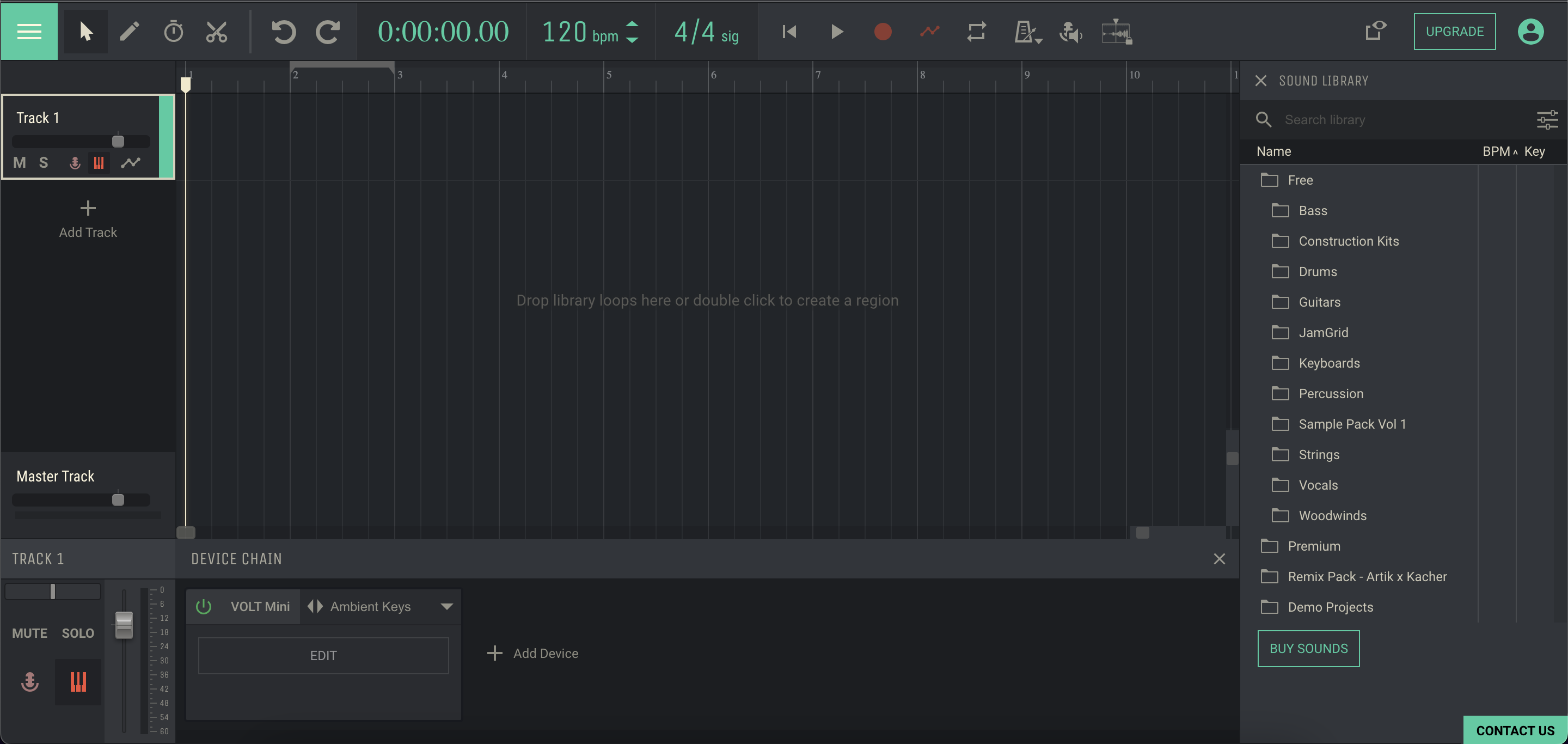Click EDIT on VOLT Mini device
The image size is (1568, 744).
point(323,655)
